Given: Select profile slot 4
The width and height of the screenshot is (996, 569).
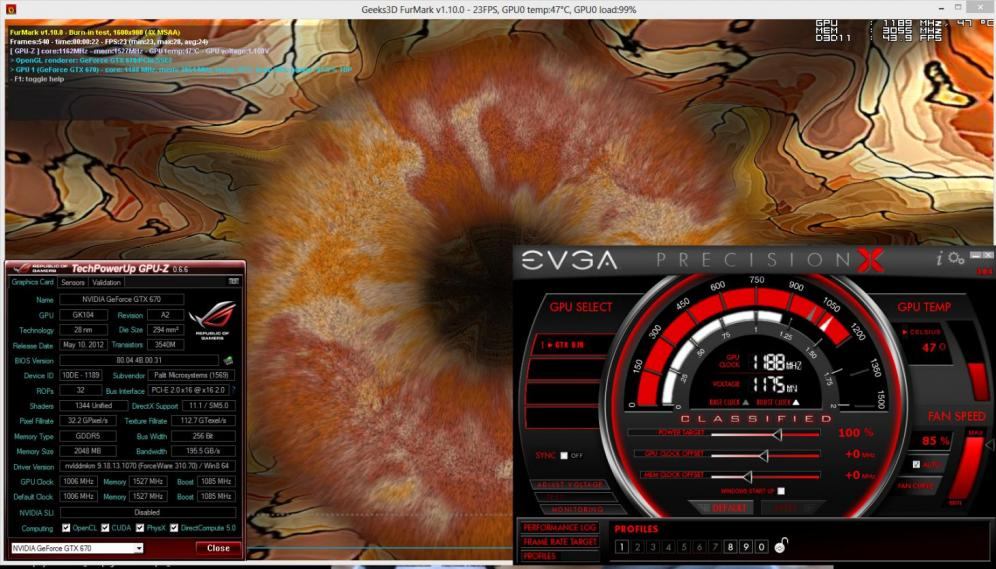Looking at the screenshot, I should click(668, 546).
